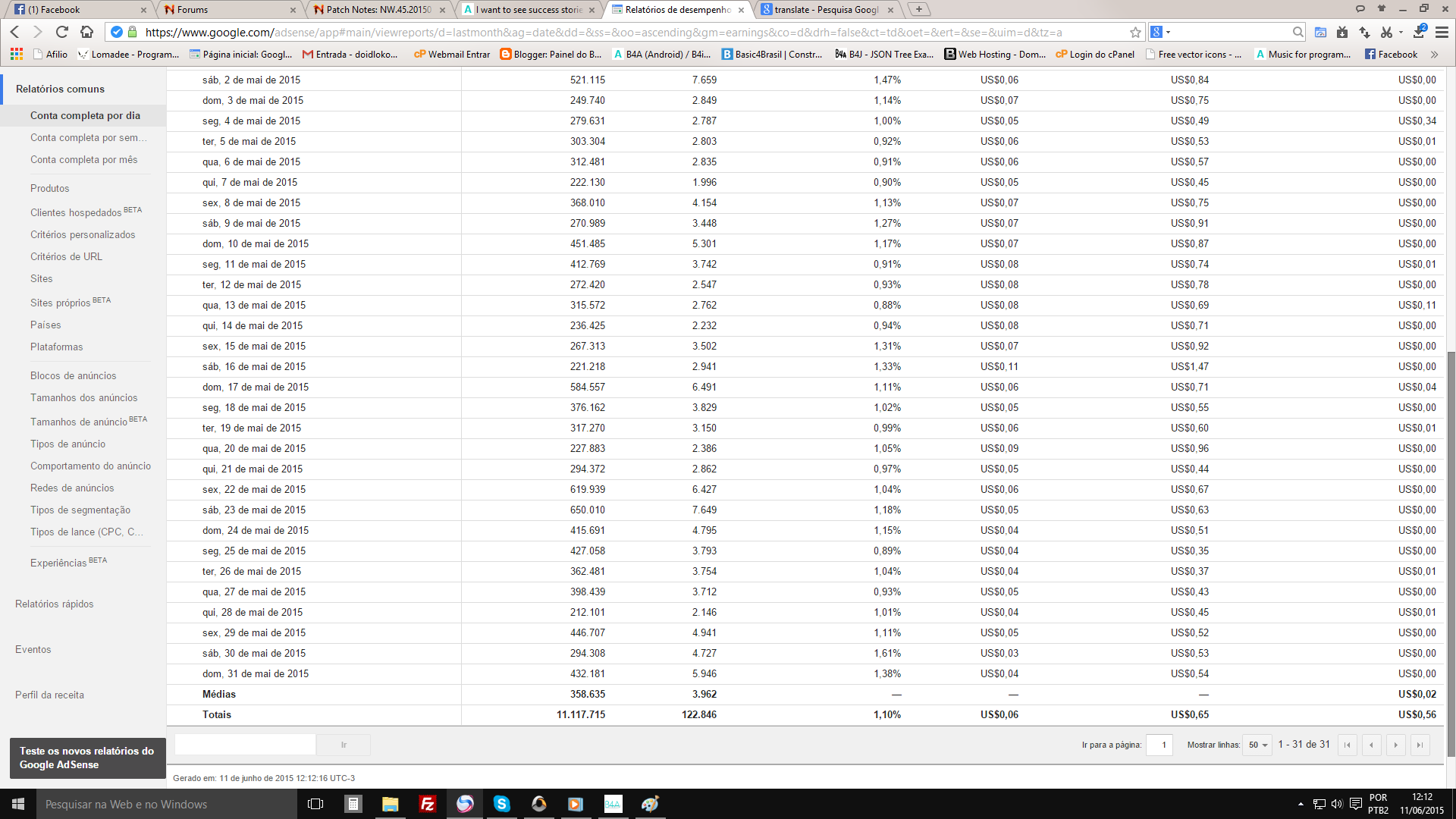Open Skype from the taskbar
Viewport: 1456px width, 819px height.
tap(501, 804)
